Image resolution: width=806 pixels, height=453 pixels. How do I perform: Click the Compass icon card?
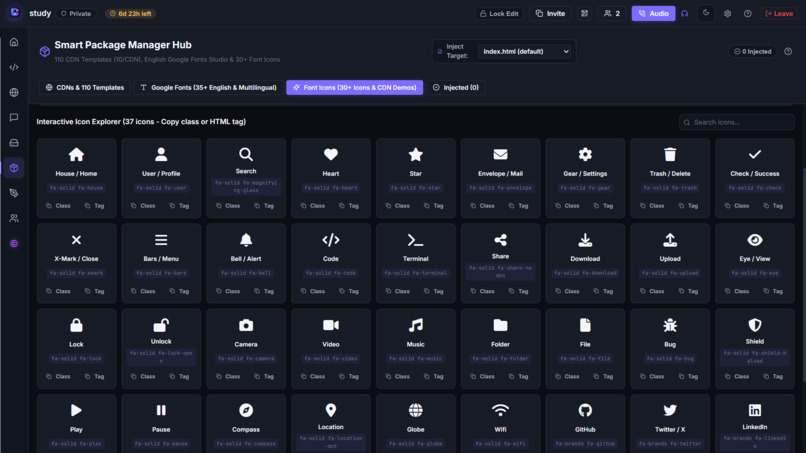(x=246, y=424)
